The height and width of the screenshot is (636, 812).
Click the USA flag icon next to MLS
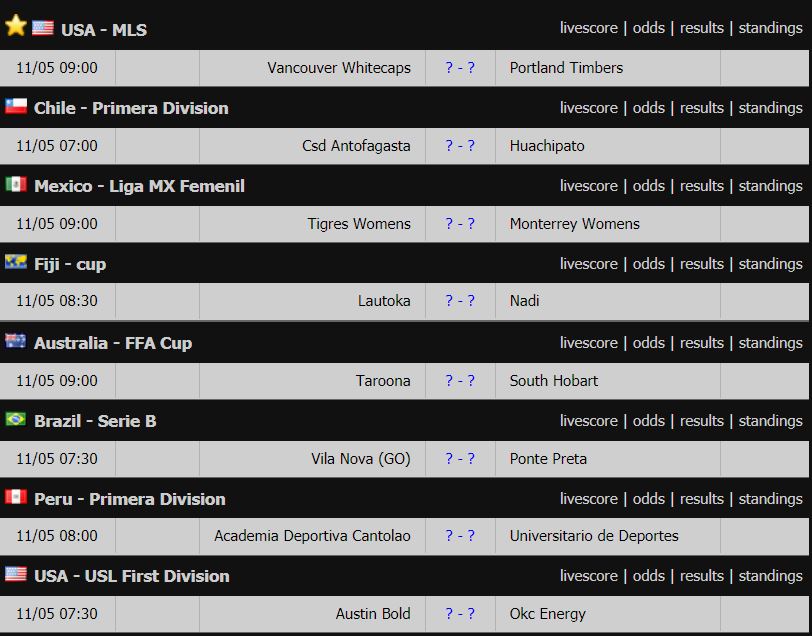(x=42, y=28)
